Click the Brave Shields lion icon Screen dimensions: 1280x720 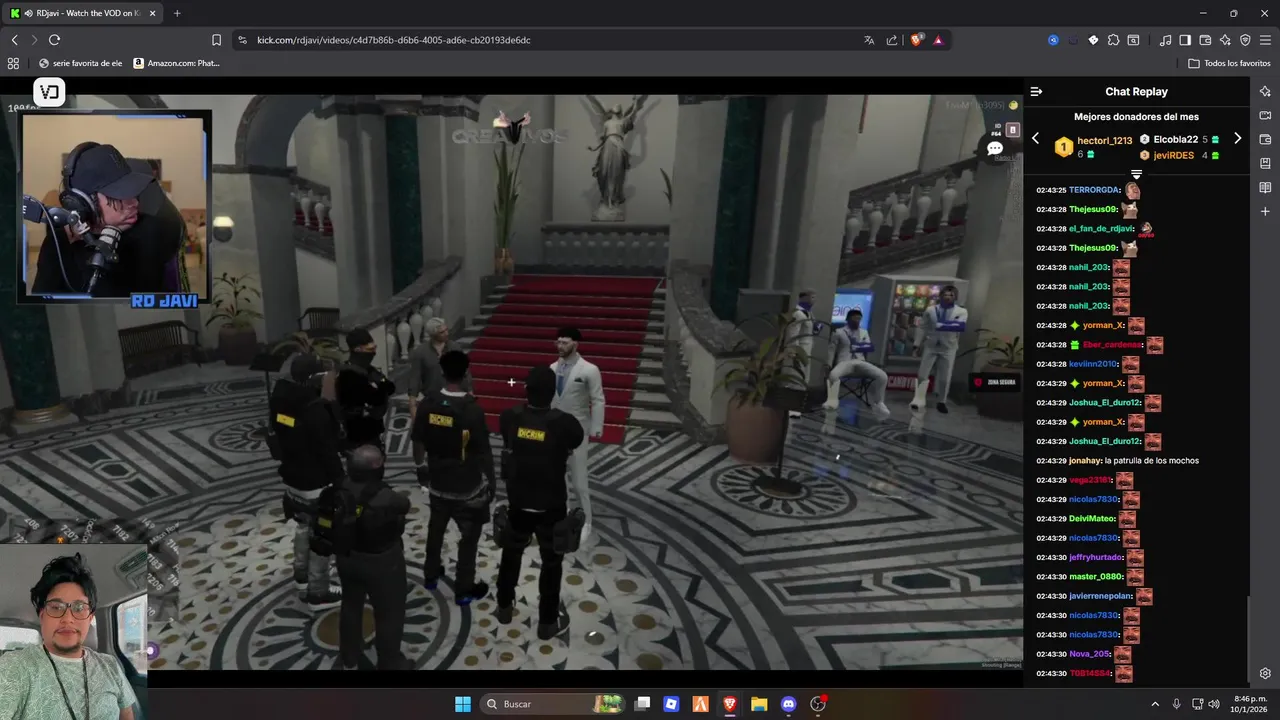[x=916, y=40]
